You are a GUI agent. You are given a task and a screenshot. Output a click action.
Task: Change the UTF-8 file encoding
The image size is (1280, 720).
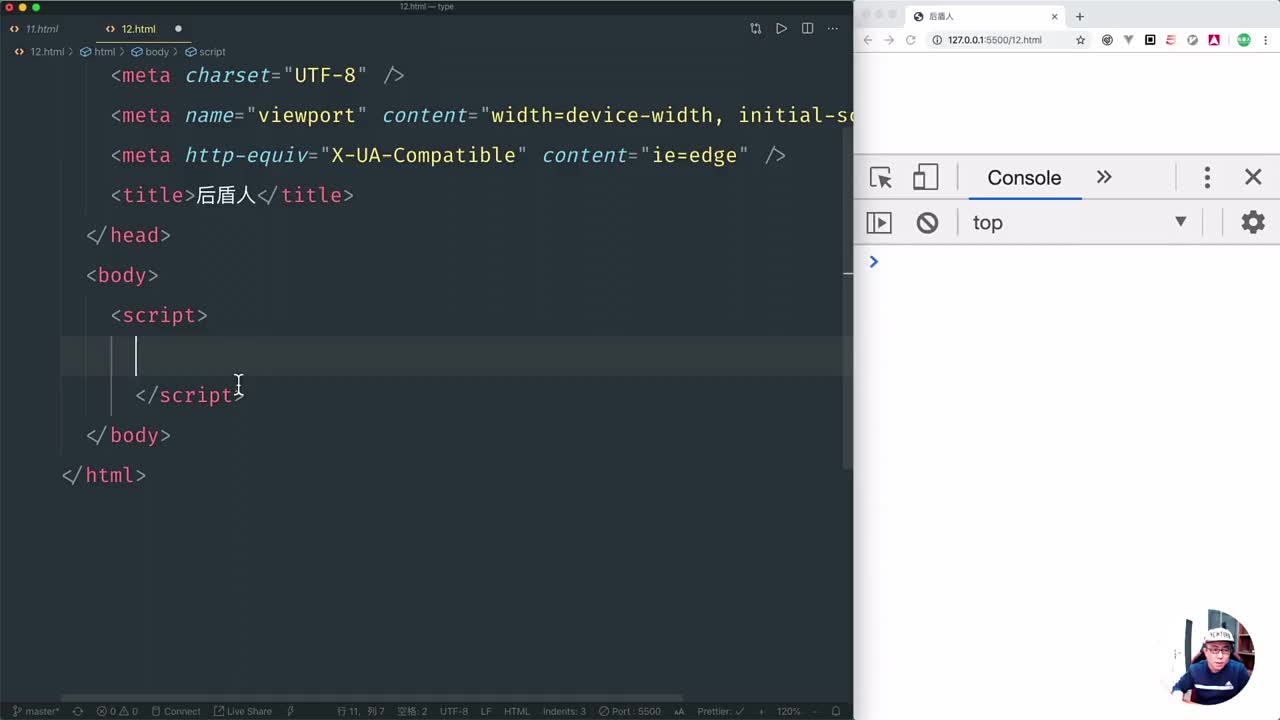click(454, 711)
